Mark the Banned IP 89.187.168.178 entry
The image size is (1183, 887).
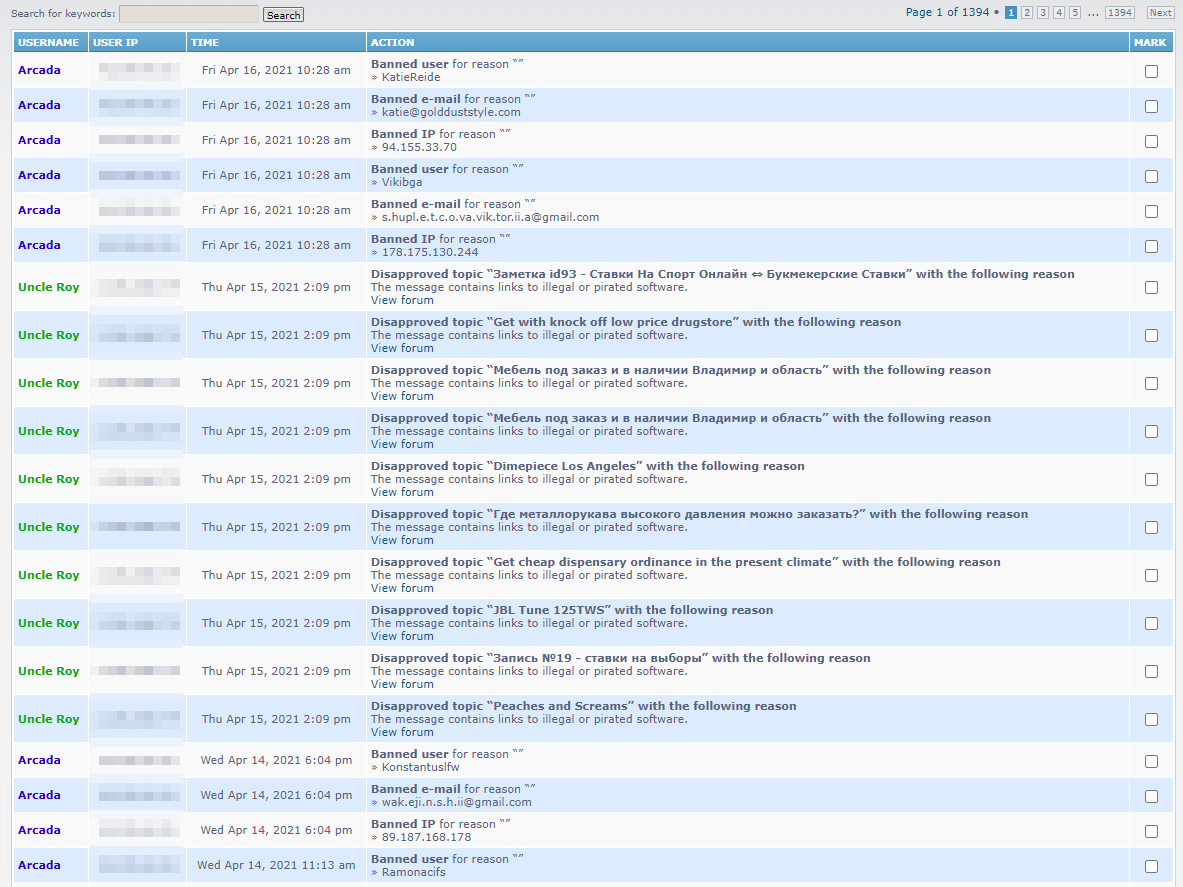pyautogui.click(x=1151, y=831)
